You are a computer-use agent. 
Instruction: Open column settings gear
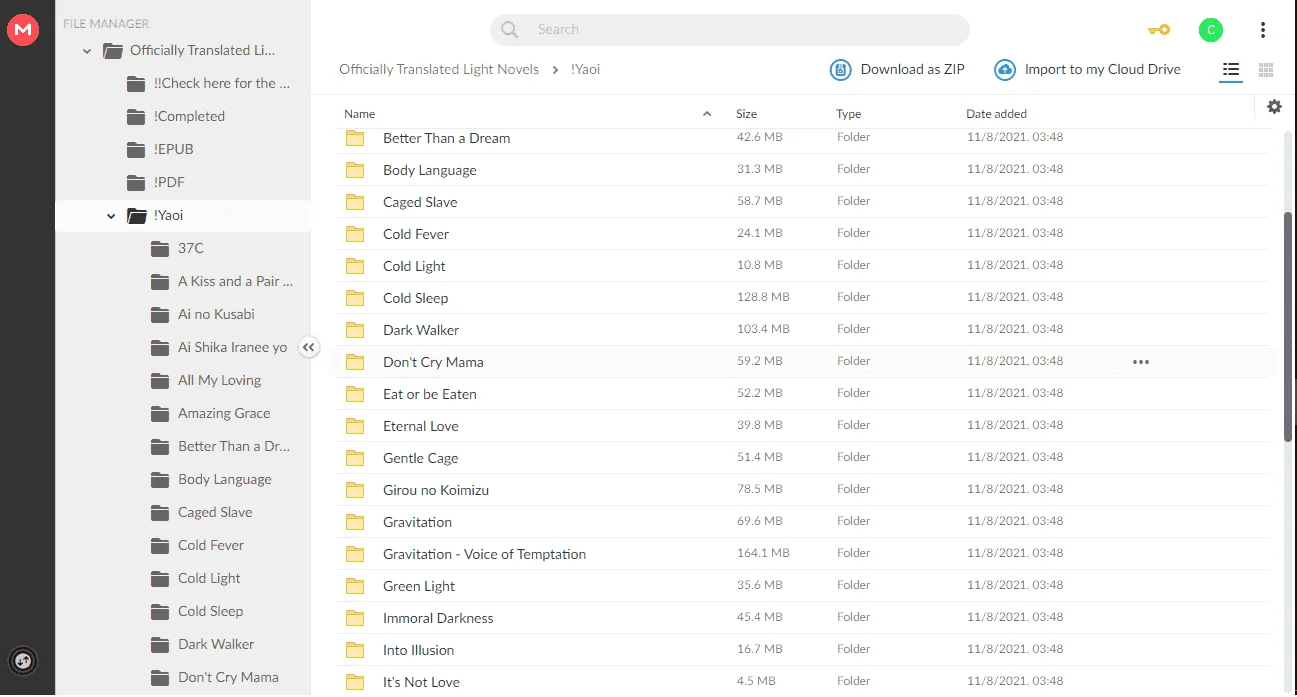click(1274, 107)
